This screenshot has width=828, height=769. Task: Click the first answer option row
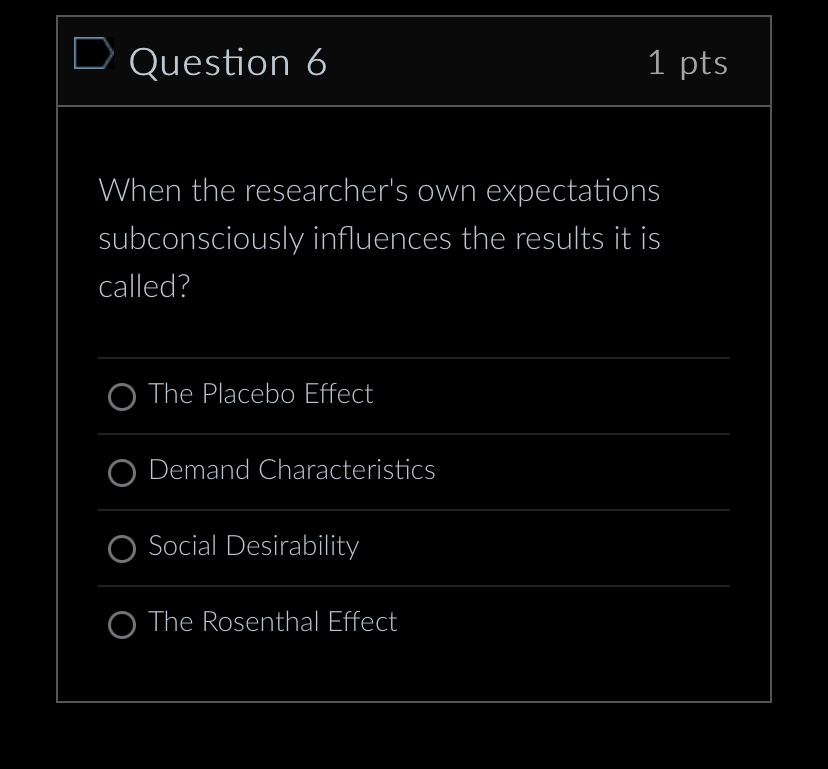coord(414,396)
